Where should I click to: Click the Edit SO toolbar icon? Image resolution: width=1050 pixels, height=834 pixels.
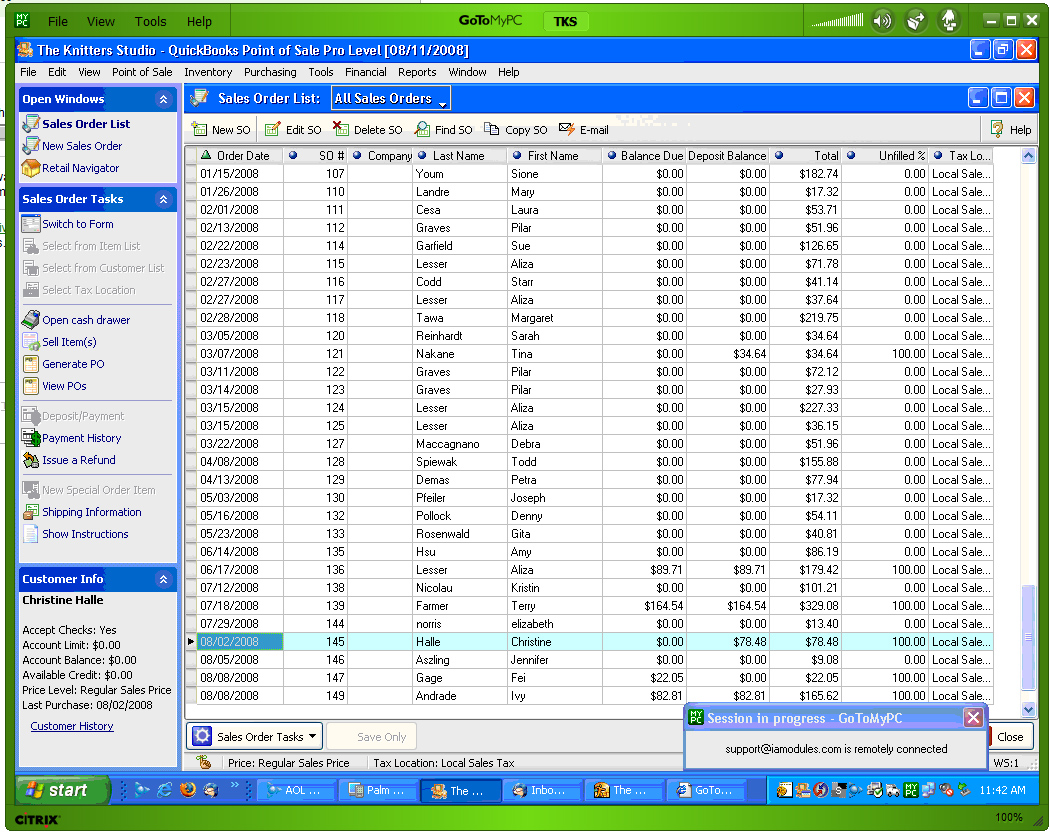point(273,129)
